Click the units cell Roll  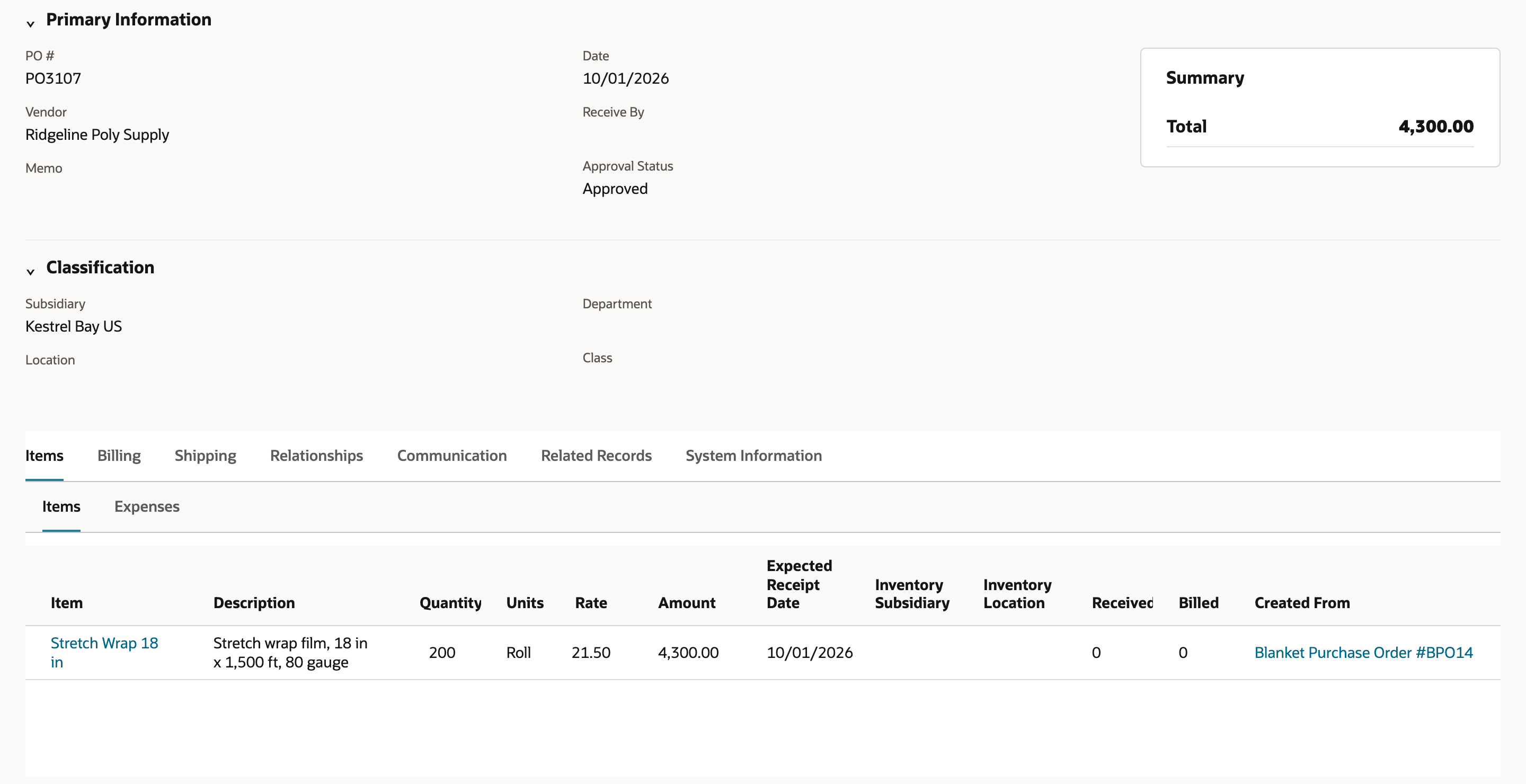pyautogui.click(x=518, y=653)
